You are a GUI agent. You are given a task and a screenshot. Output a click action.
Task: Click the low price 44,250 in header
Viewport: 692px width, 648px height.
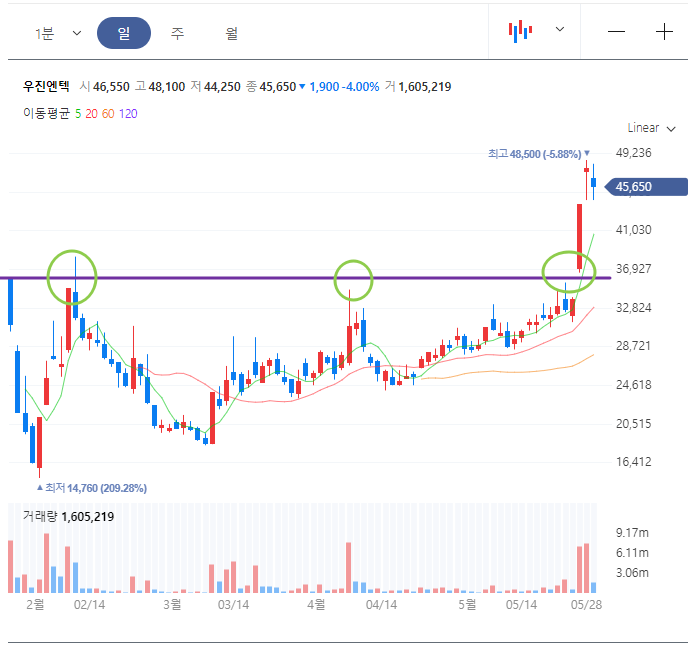(x=222, y=87)
